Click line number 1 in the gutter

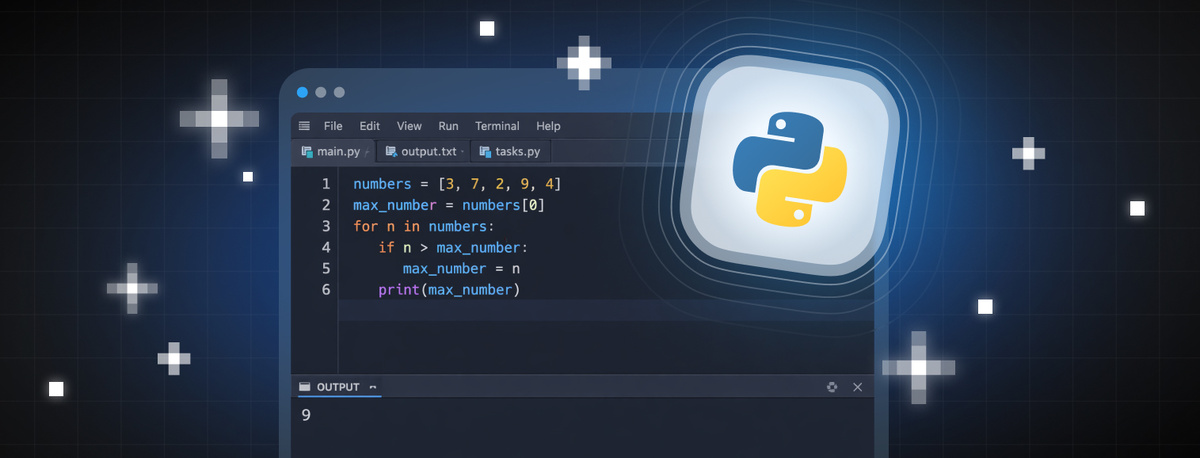pos(326,184)
